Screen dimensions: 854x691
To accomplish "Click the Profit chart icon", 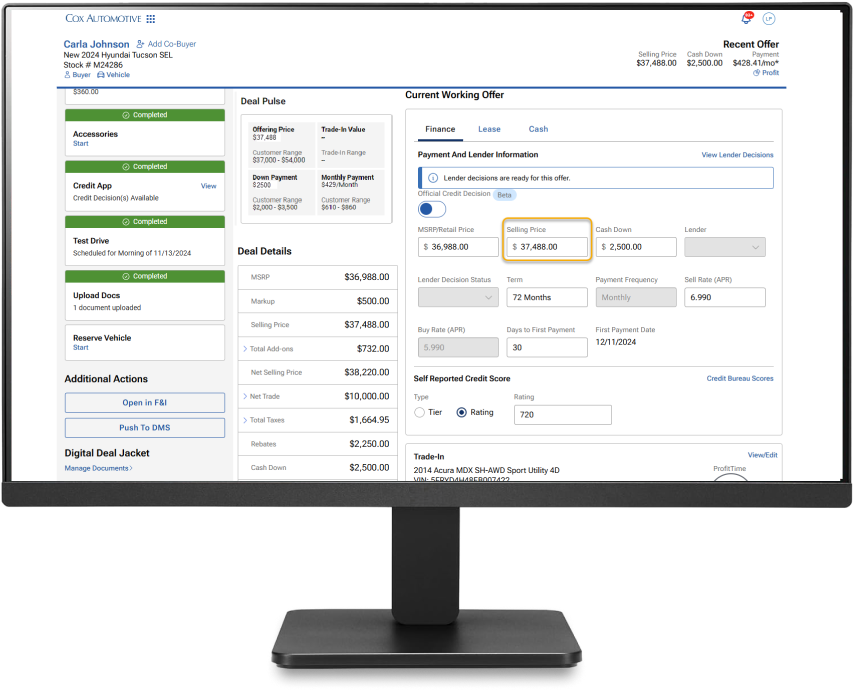I will 757,73.
